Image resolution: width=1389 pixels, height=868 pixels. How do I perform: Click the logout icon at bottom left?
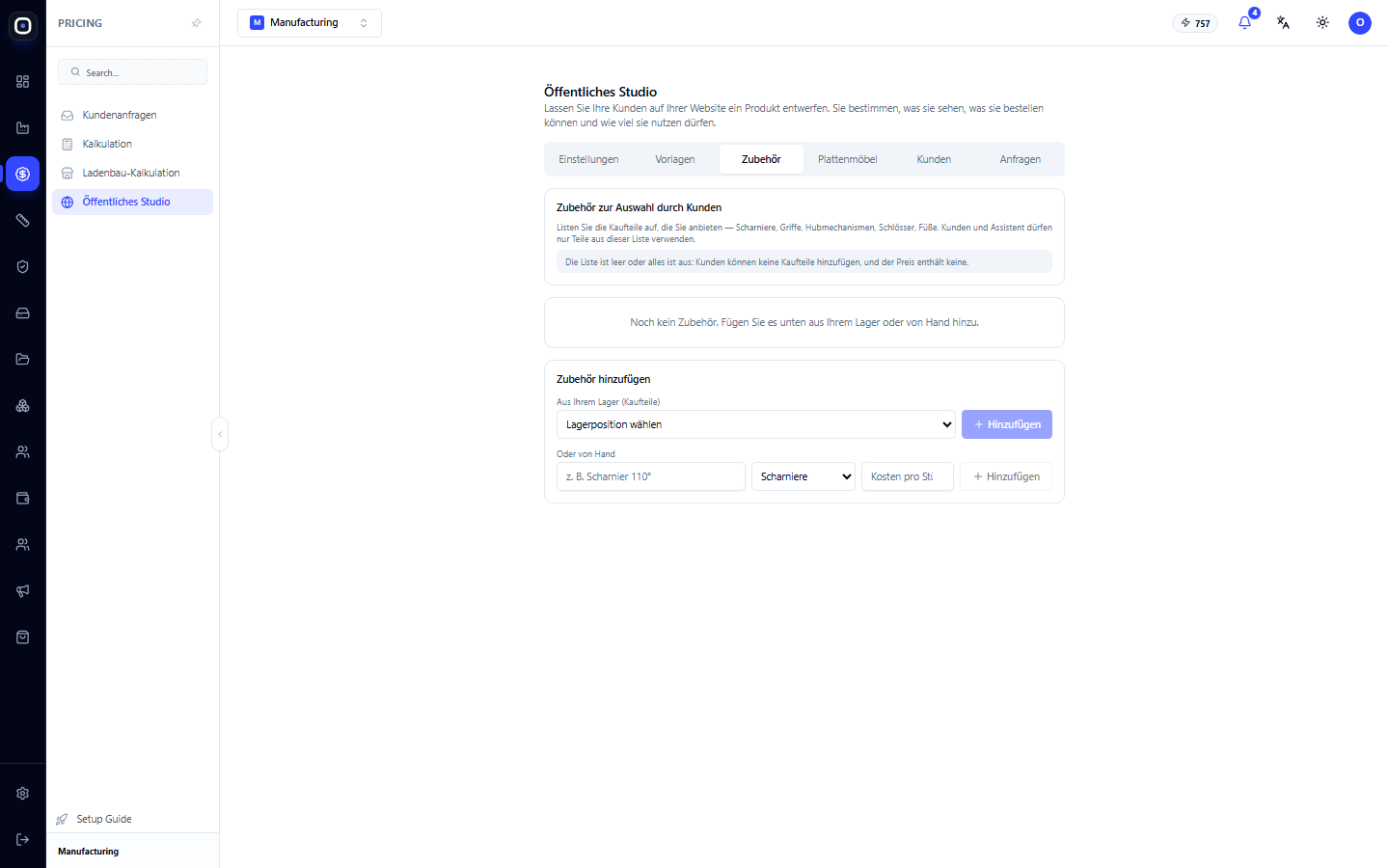(23, 840)
